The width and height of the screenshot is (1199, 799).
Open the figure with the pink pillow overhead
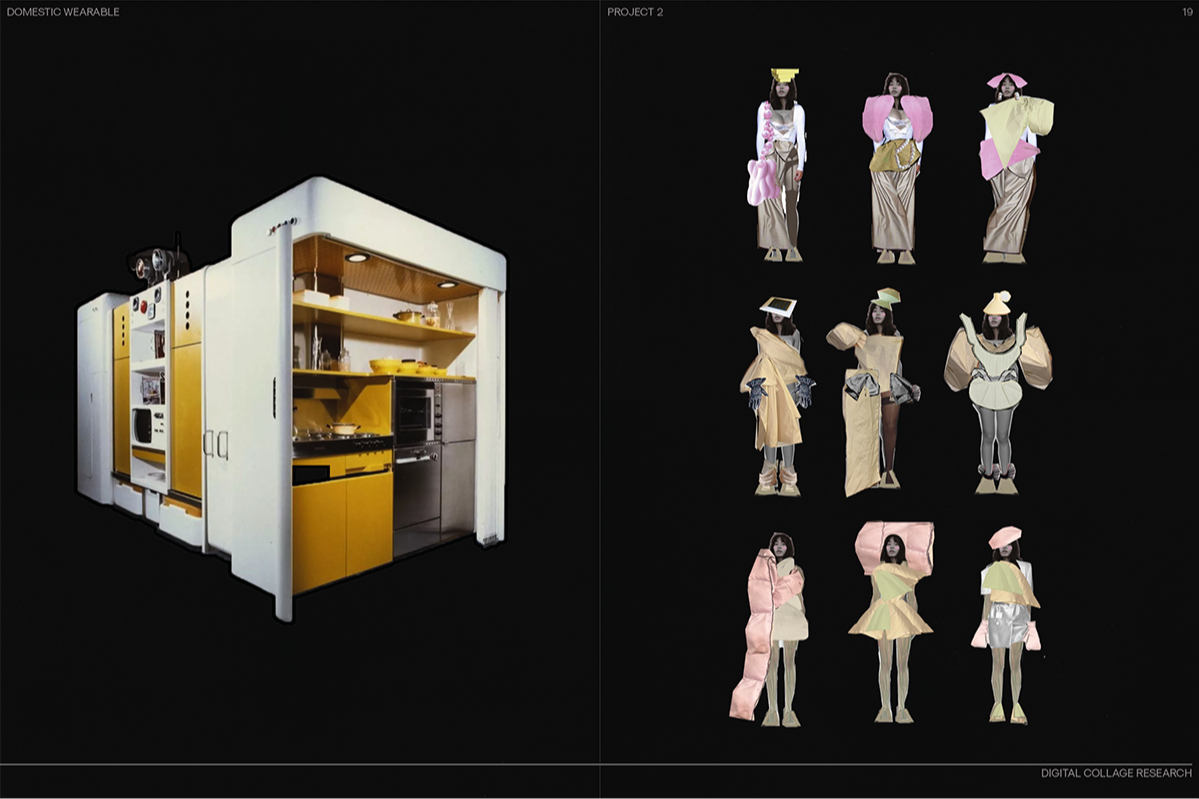click(x=891, y=620)
